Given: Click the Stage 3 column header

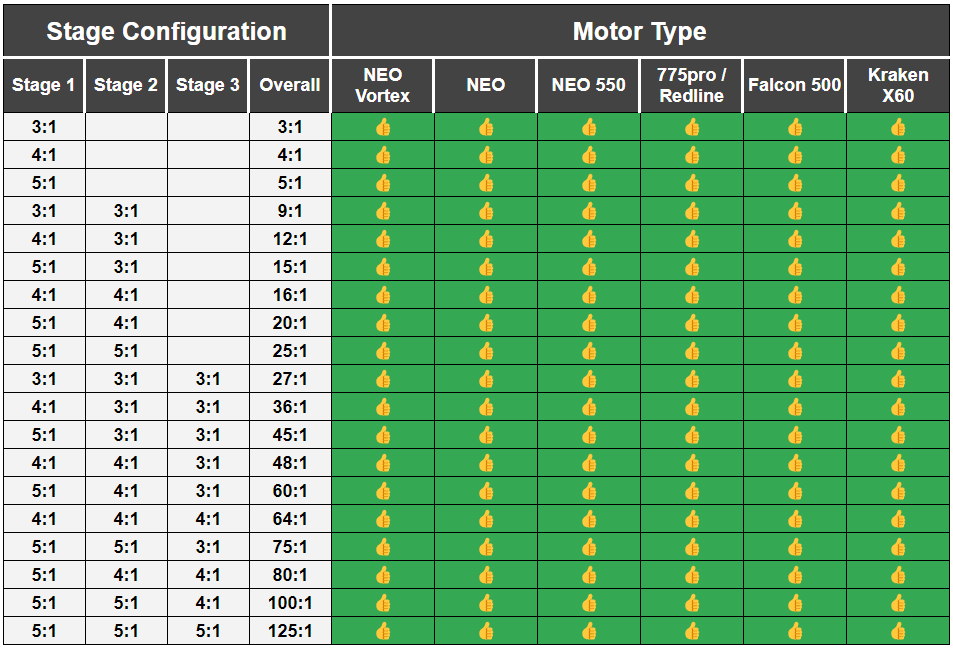Looking at the screenshot, I should [x=207, y=86].
